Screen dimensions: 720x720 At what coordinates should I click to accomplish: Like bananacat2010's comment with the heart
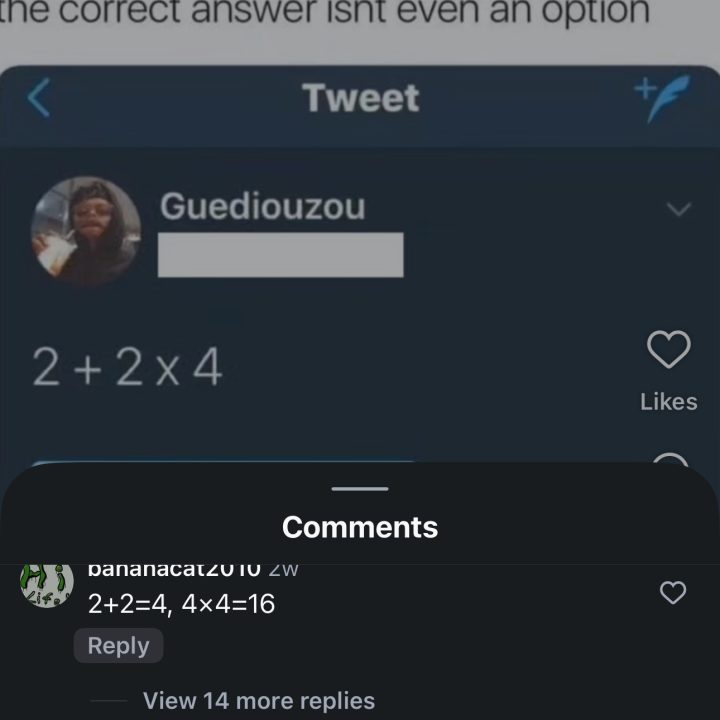coord(673,592)
